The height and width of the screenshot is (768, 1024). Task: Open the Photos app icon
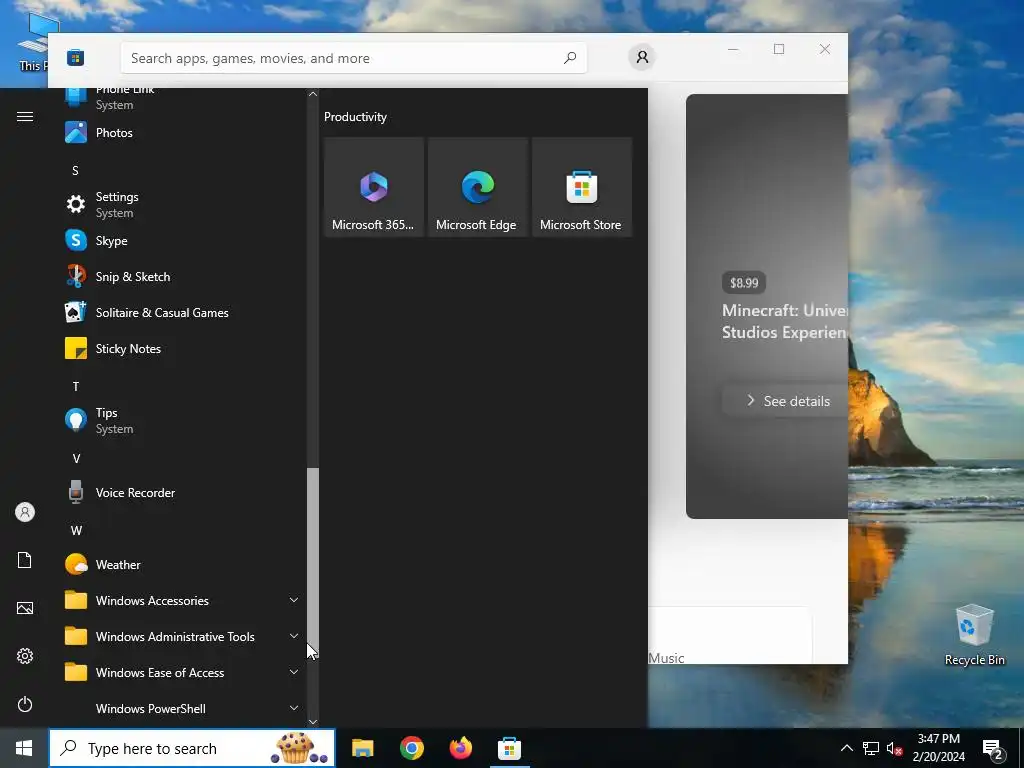pyautogui.click(x=76, y=133)
